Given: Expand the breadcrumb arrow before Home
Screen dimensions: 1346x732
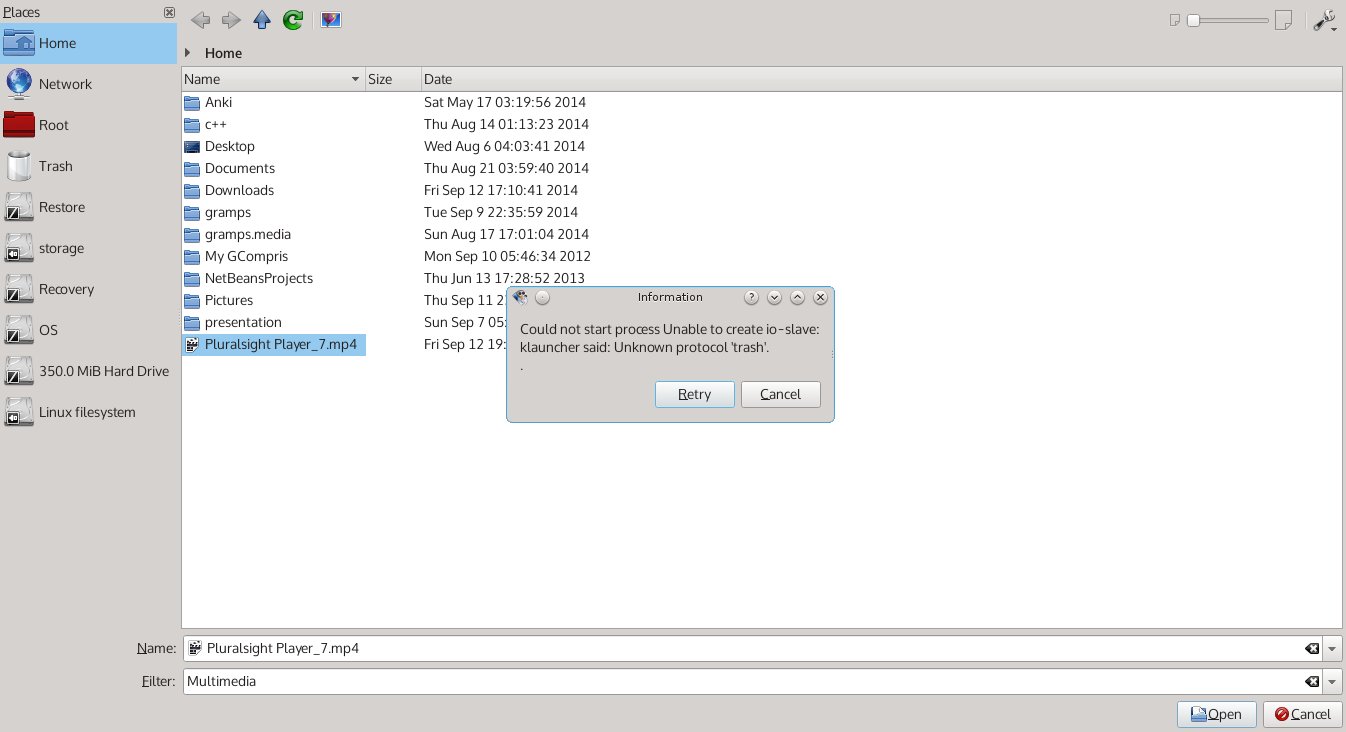Looking at the screenshot, I should tap(188, 53).
